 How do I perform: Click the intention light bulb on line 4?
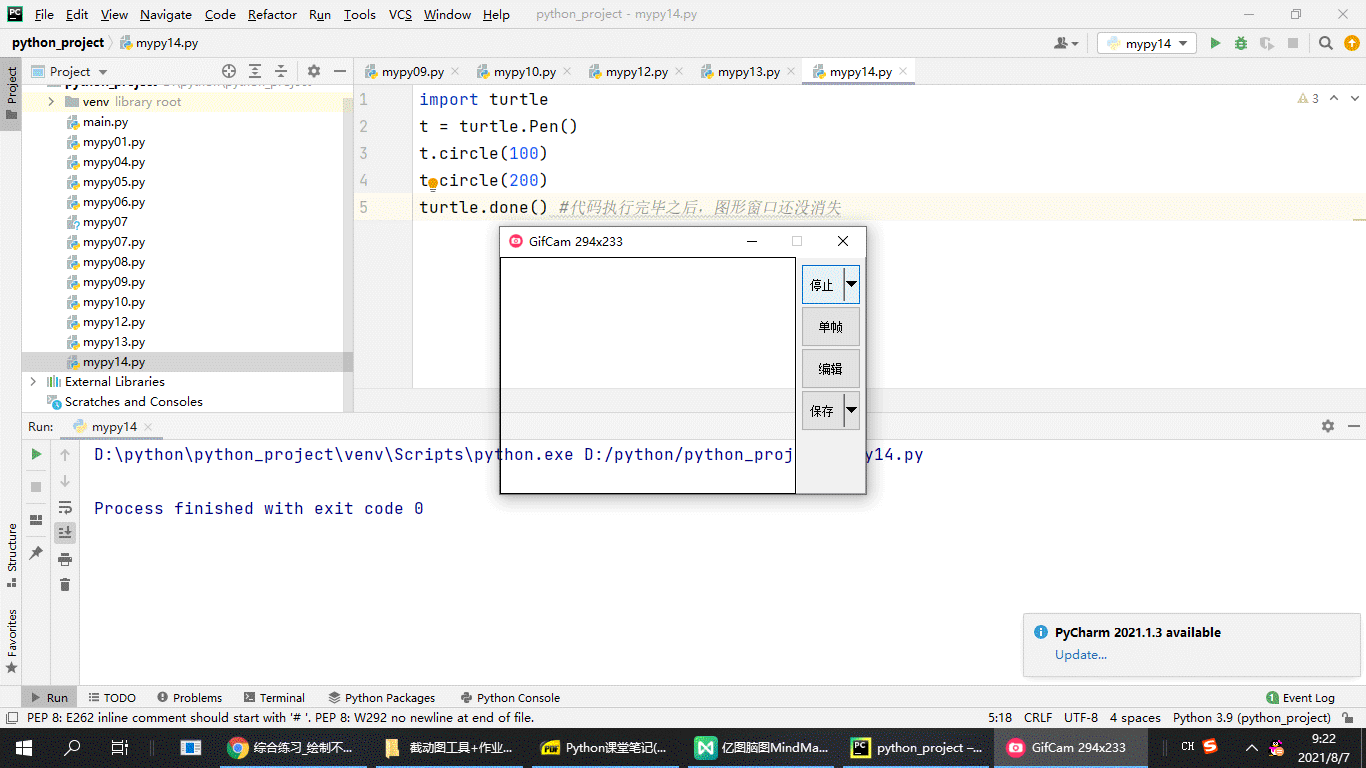click(x=433, y=184)
